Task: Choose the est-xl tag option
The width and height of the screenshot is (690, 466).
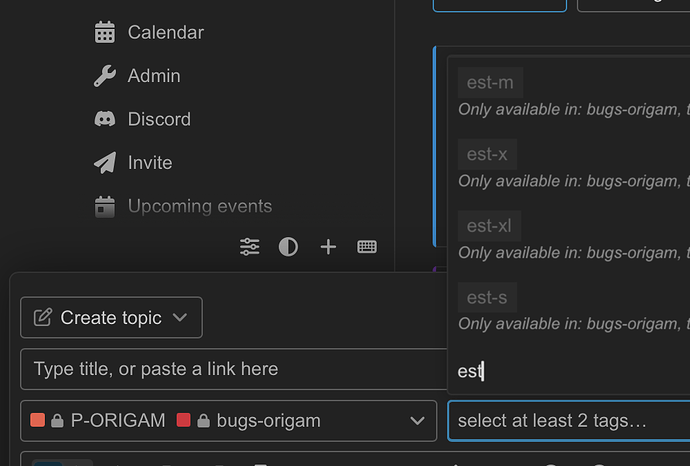Action: [x=489, y=226]
